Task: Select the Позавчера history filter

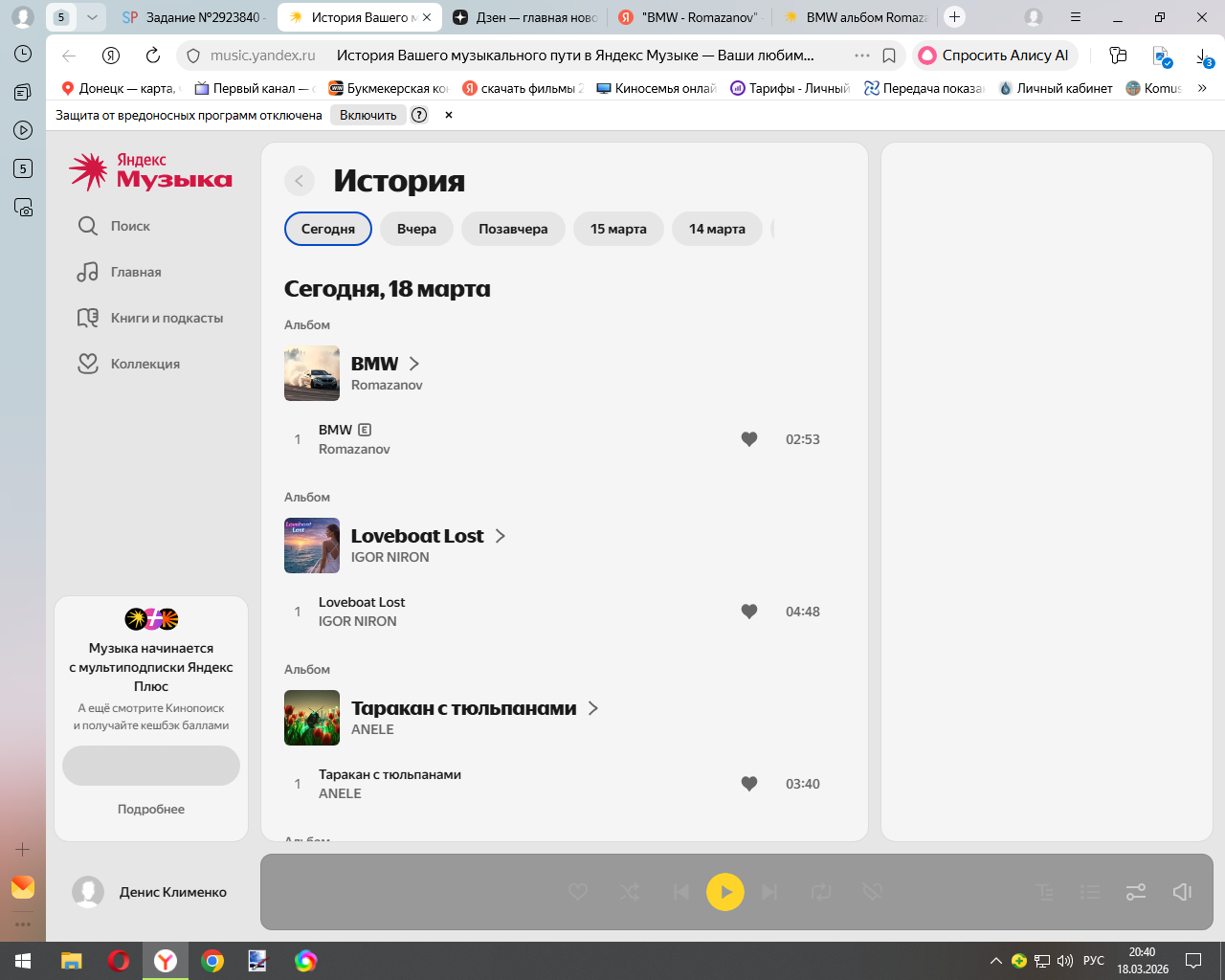Action: point(513,229)
